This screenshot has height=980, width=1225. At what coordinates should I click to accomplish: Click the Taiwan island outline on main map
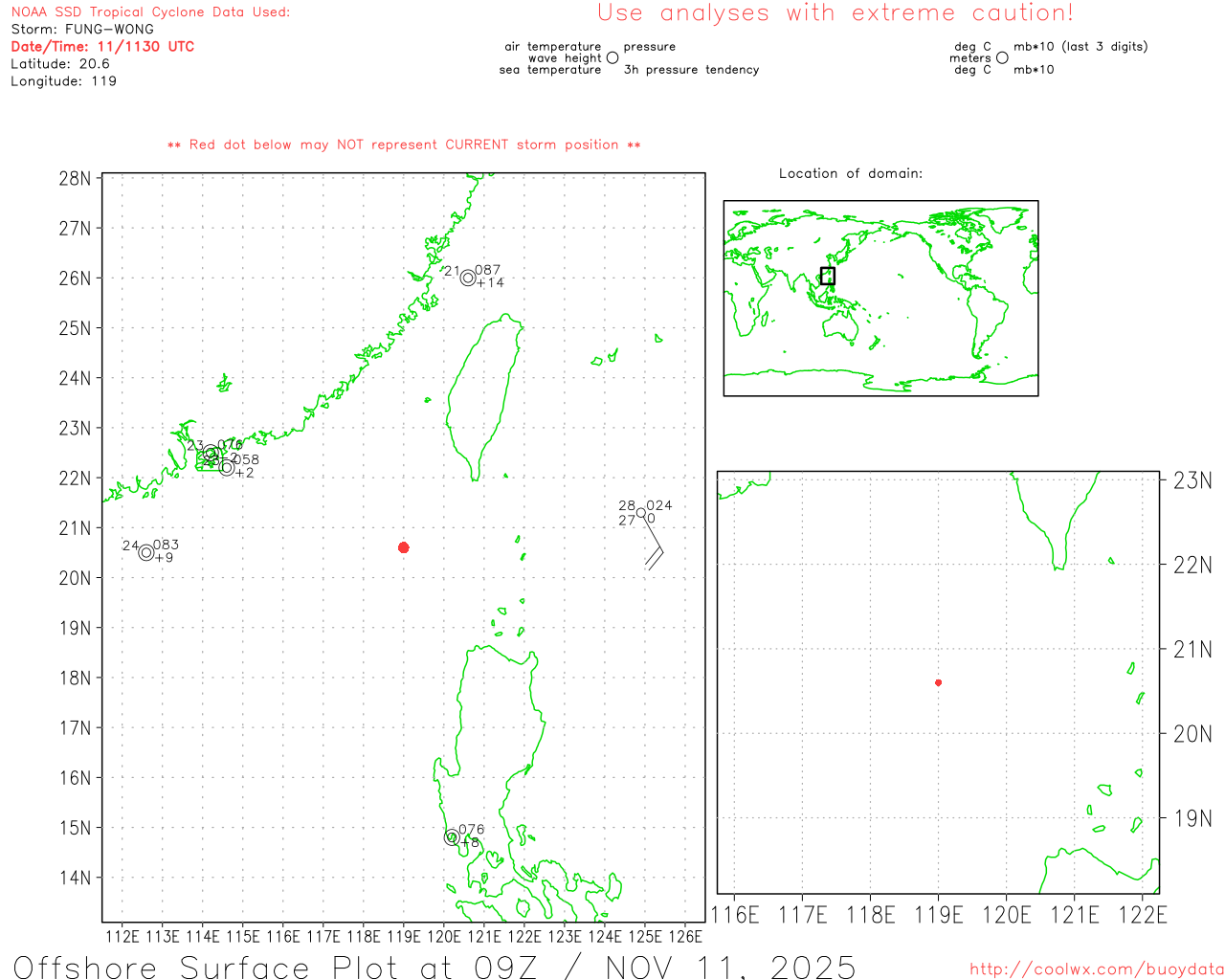coord(485,397)
